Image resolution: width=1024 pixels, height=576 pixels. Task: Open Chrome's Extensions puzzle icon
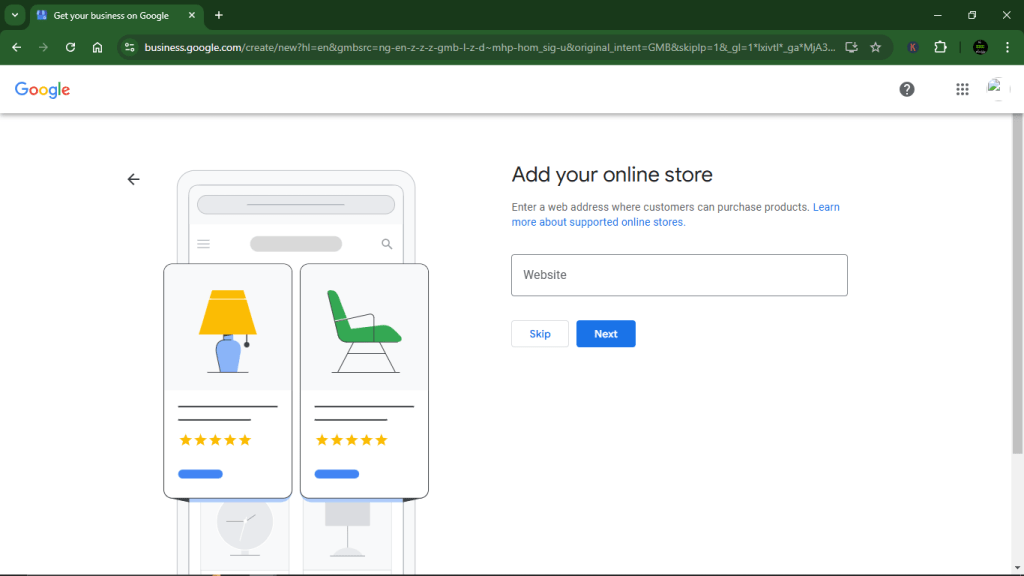pos(940,46)
